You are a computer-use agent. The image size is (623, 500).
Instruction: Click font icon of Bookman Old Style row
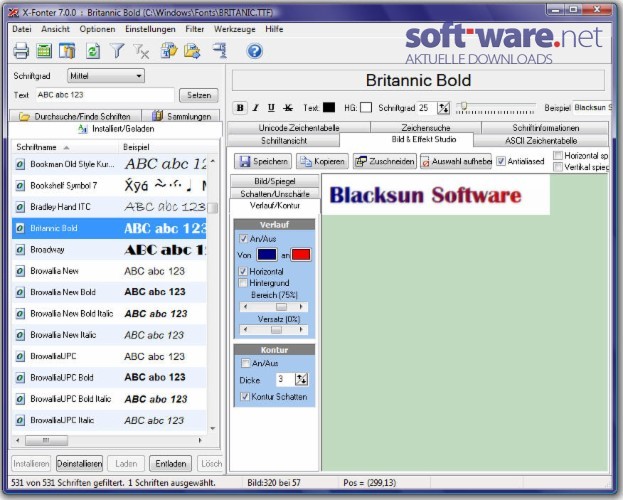[x=20, y=164]
